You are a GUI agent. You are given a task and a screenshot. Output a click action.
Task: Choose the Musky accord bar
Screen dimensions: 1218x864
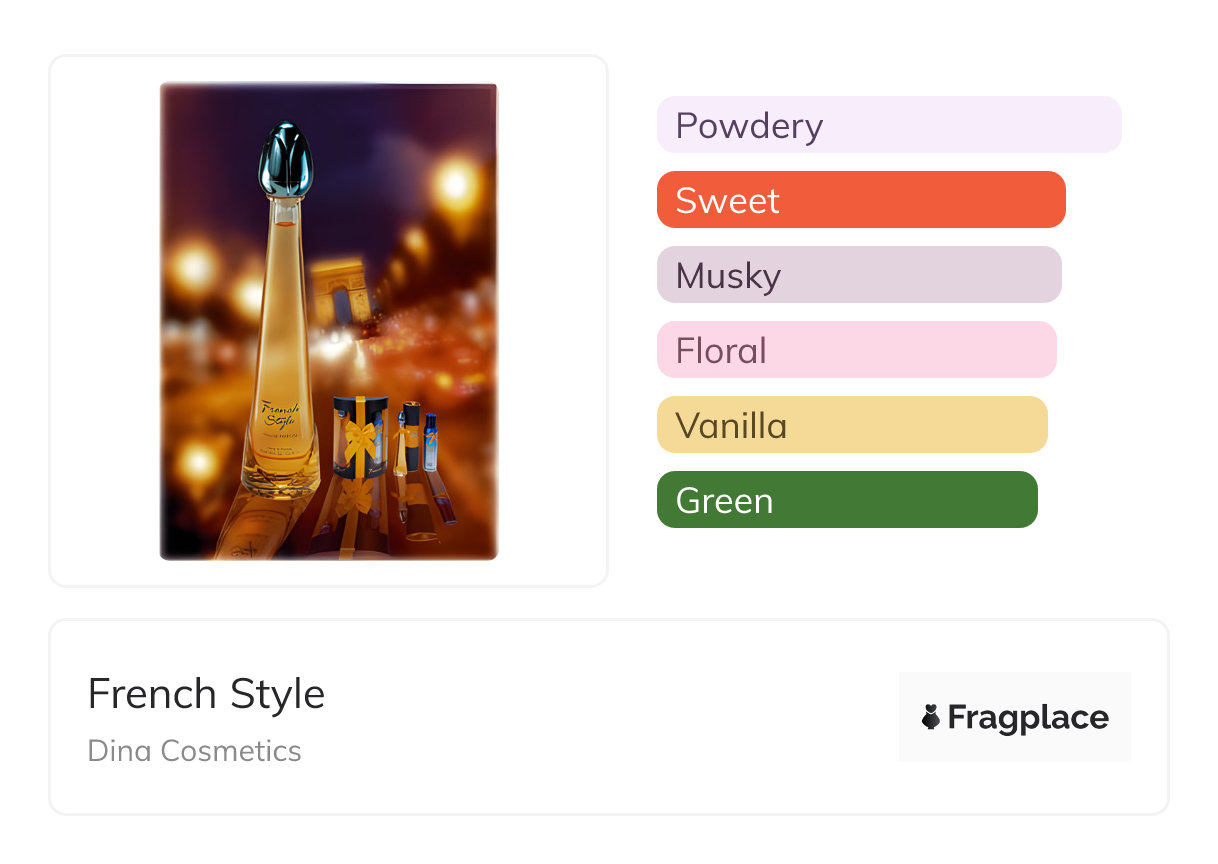coord(858,275)
